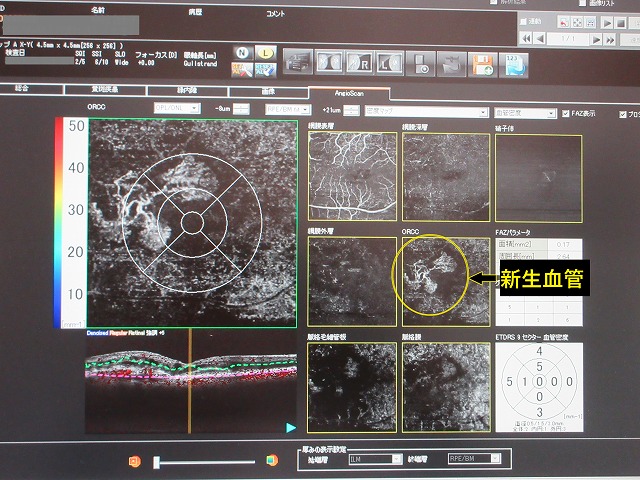
Task: Click the printer-style icon in toolbar
Action: 298,62
